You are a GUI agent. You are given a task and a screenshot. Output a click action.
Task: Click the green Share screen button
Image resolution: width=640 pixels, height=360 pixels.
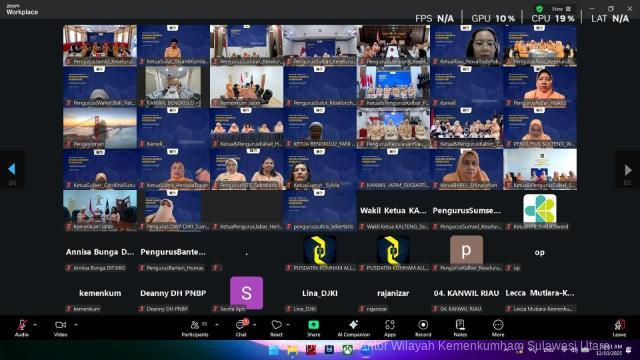click(313, 328)
